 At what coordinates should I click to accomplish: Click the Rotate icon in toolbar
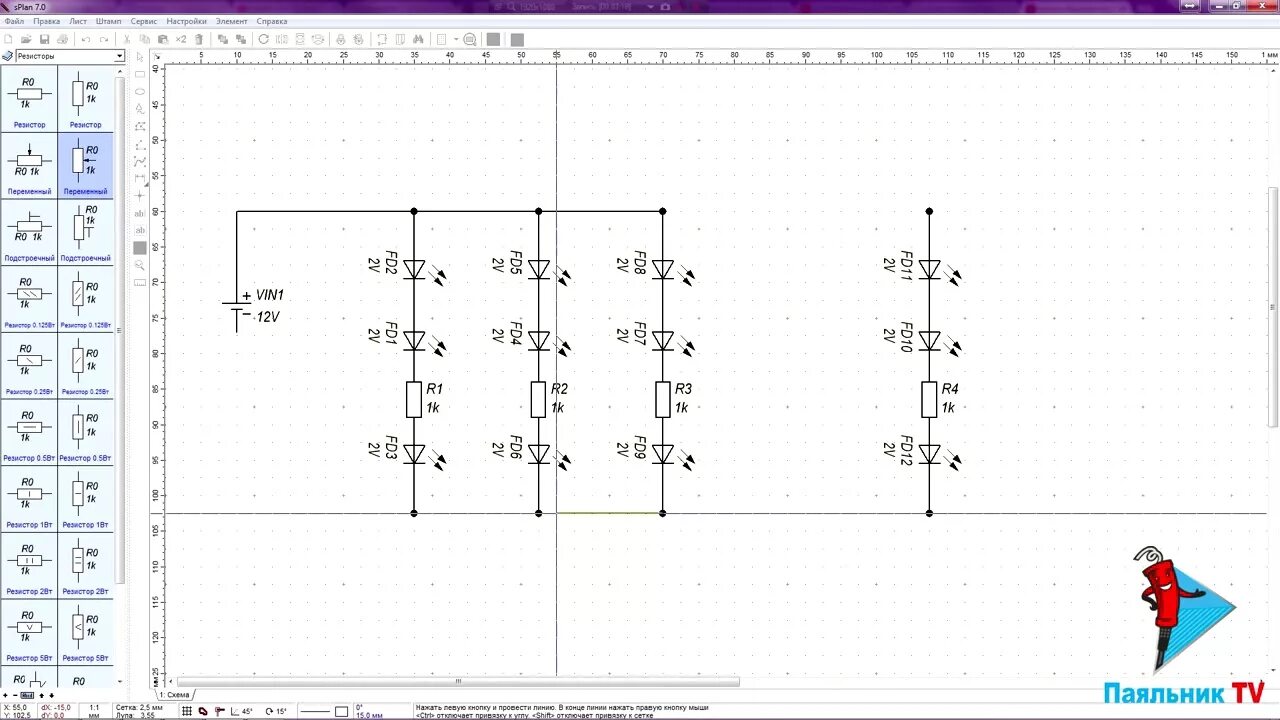(x=263, y=39)
